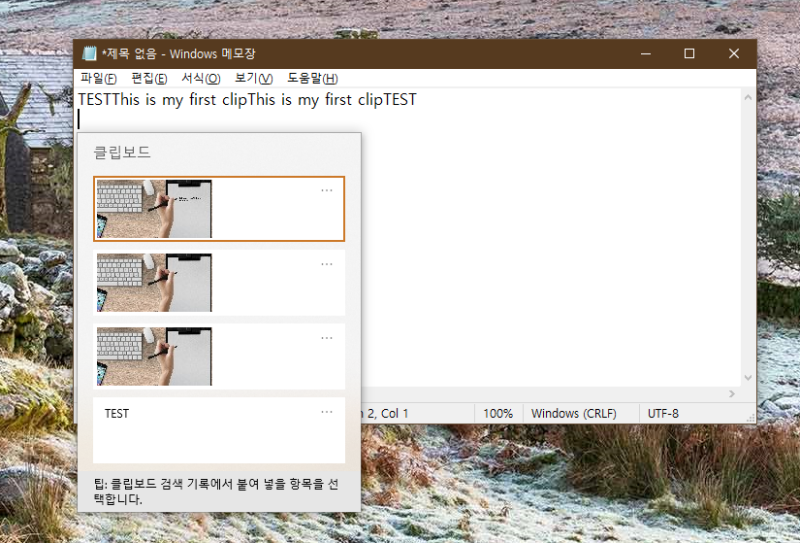This screenshot has height=543, width=800.
Task: Open the 보기(V) menu
Action: coord(253,78)
